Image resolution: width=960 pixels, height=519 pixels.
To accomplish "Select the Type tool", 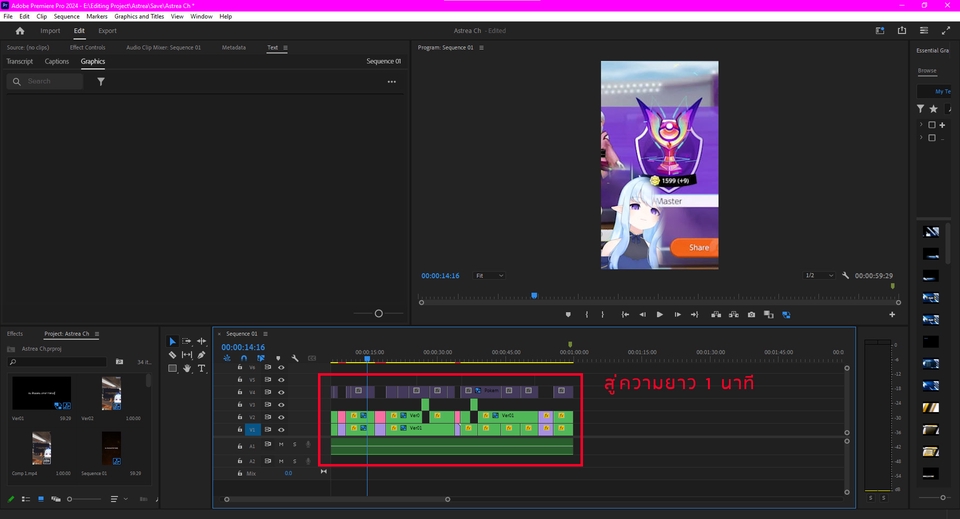I will click(x=201, y=368).
